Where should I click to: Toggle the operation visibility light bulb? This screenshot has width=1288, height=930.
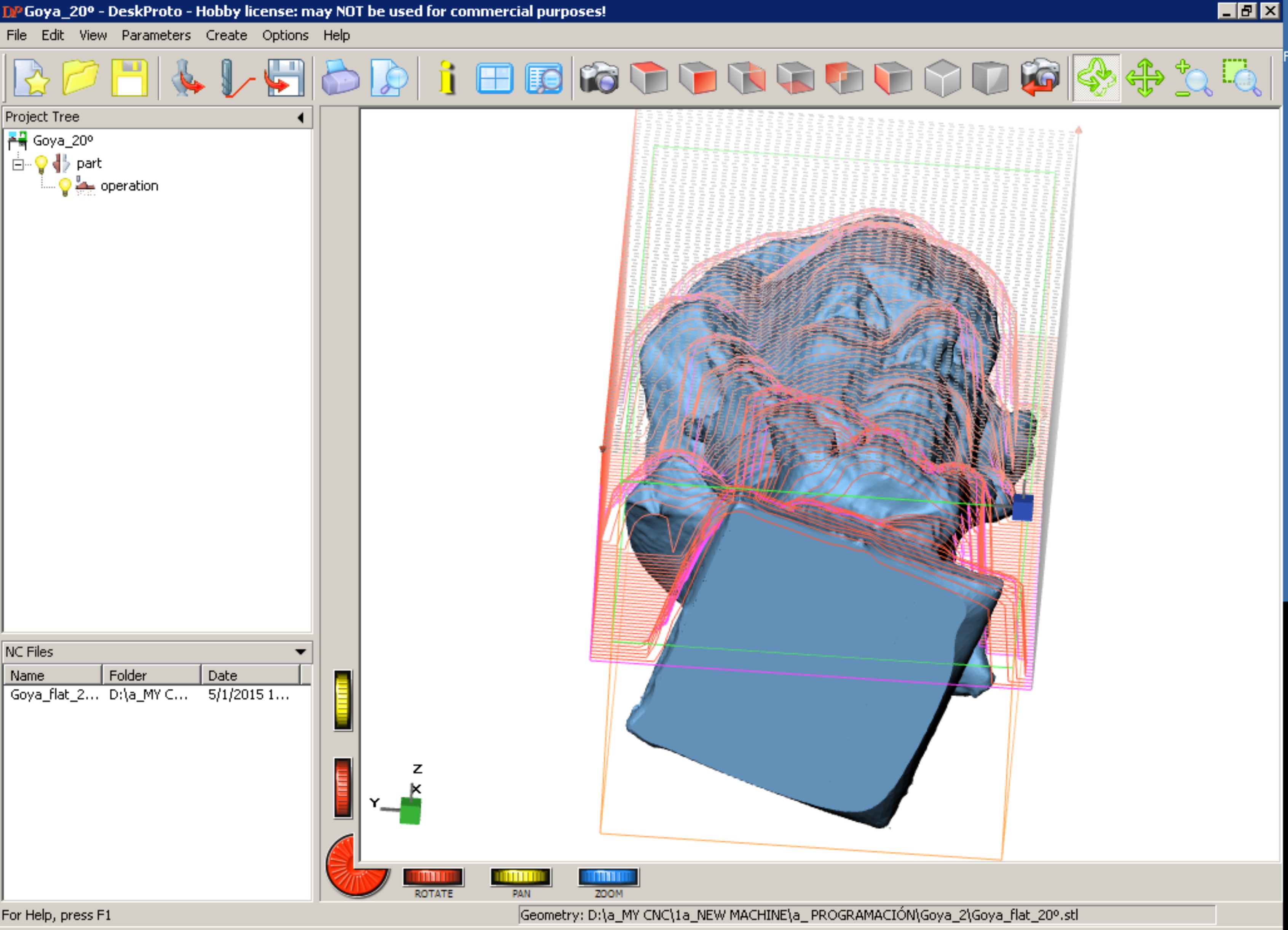(x=65, y=186)
